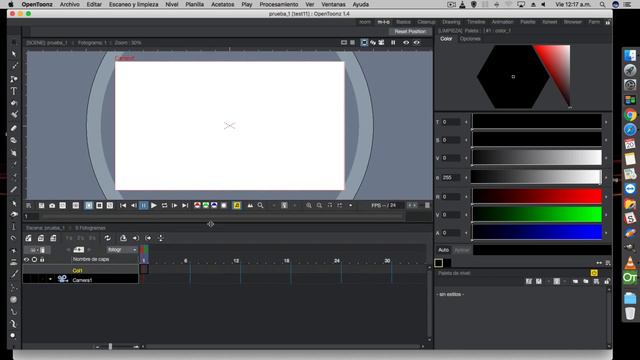Click the blue A channel slider
The width and height of the screenshot is (640, 360).
[537, 232]
